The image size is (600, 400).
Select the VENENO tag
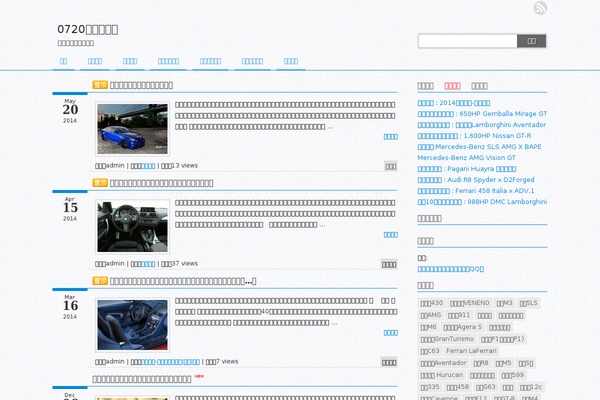click(x=470, y=303)
